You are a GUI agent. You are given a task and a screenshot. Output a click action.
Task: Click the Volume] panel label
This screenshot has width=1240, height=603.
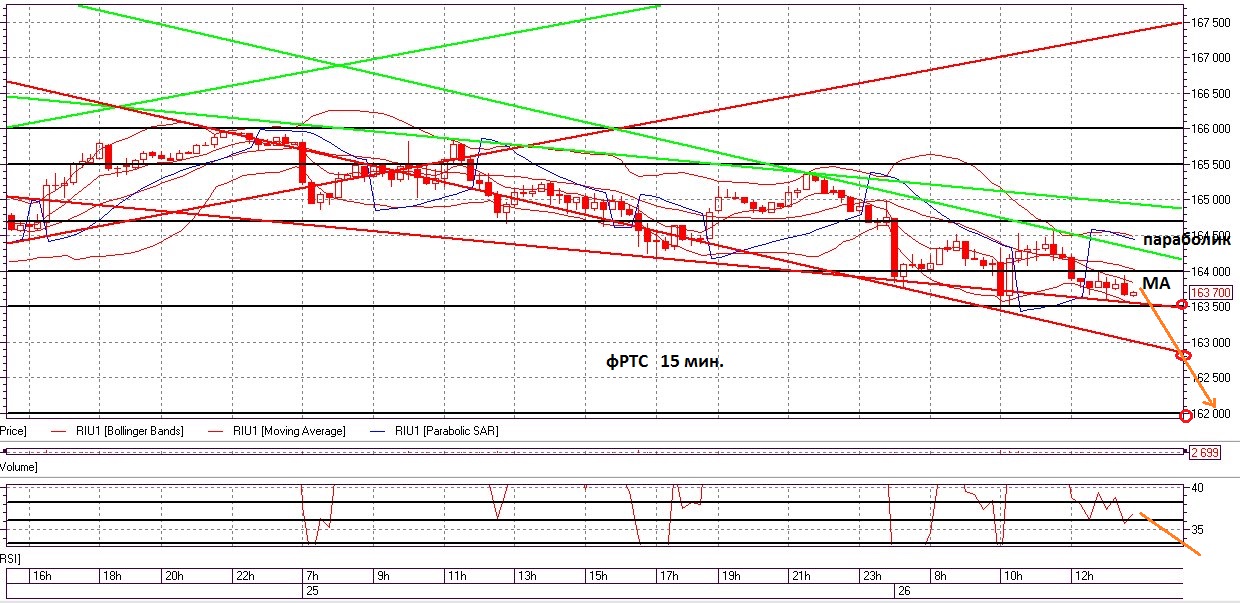19,467
